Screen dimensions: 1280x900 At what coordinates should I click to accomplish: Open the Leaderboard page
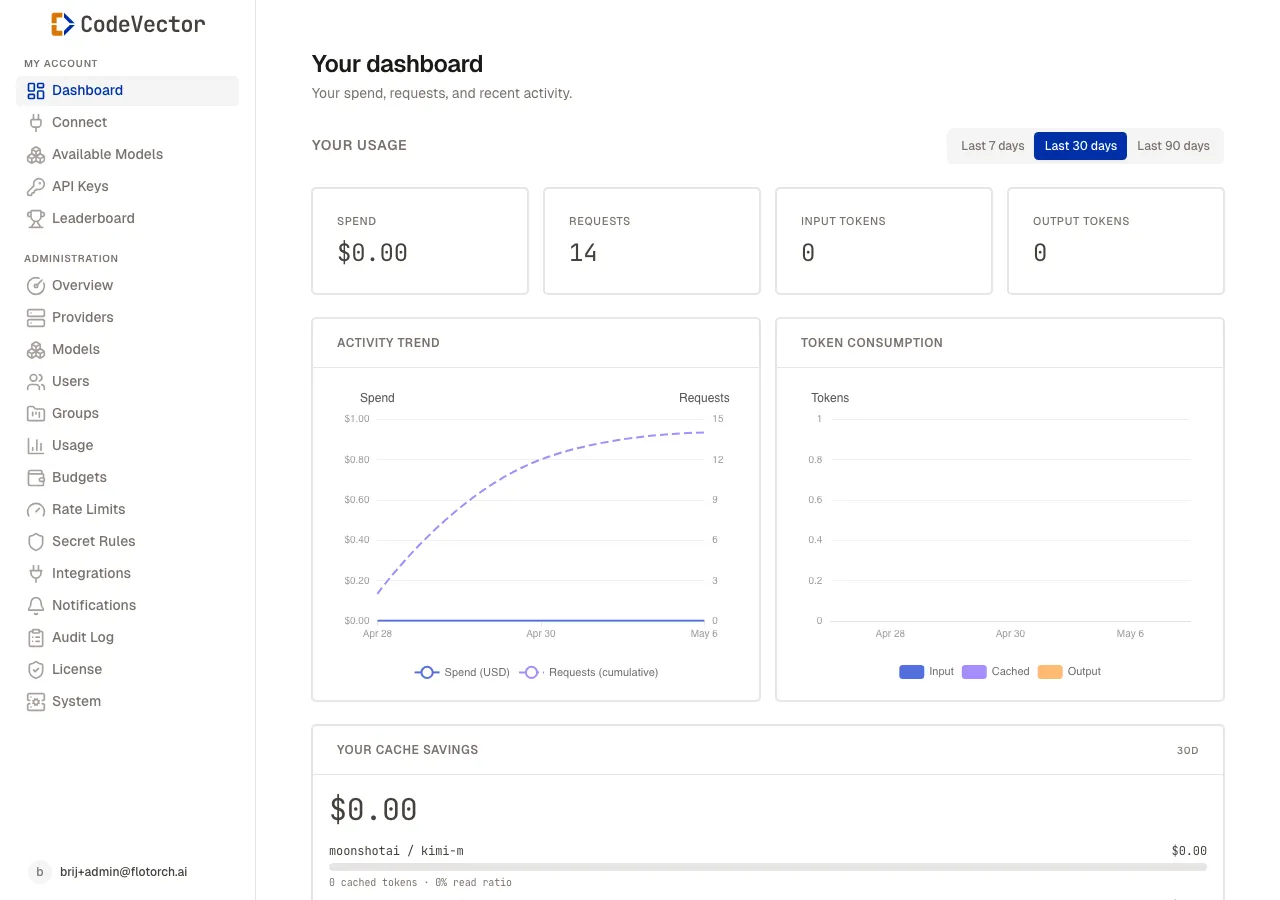[127, 219]
